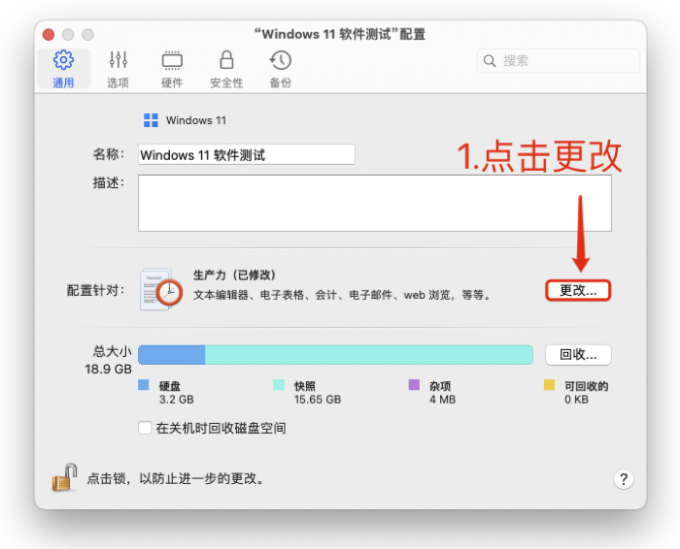Screen dimensions: 680x549
Task: Click the 生产力（已修改） profile title
Action: pyautogui.click(x=235, y=275)
